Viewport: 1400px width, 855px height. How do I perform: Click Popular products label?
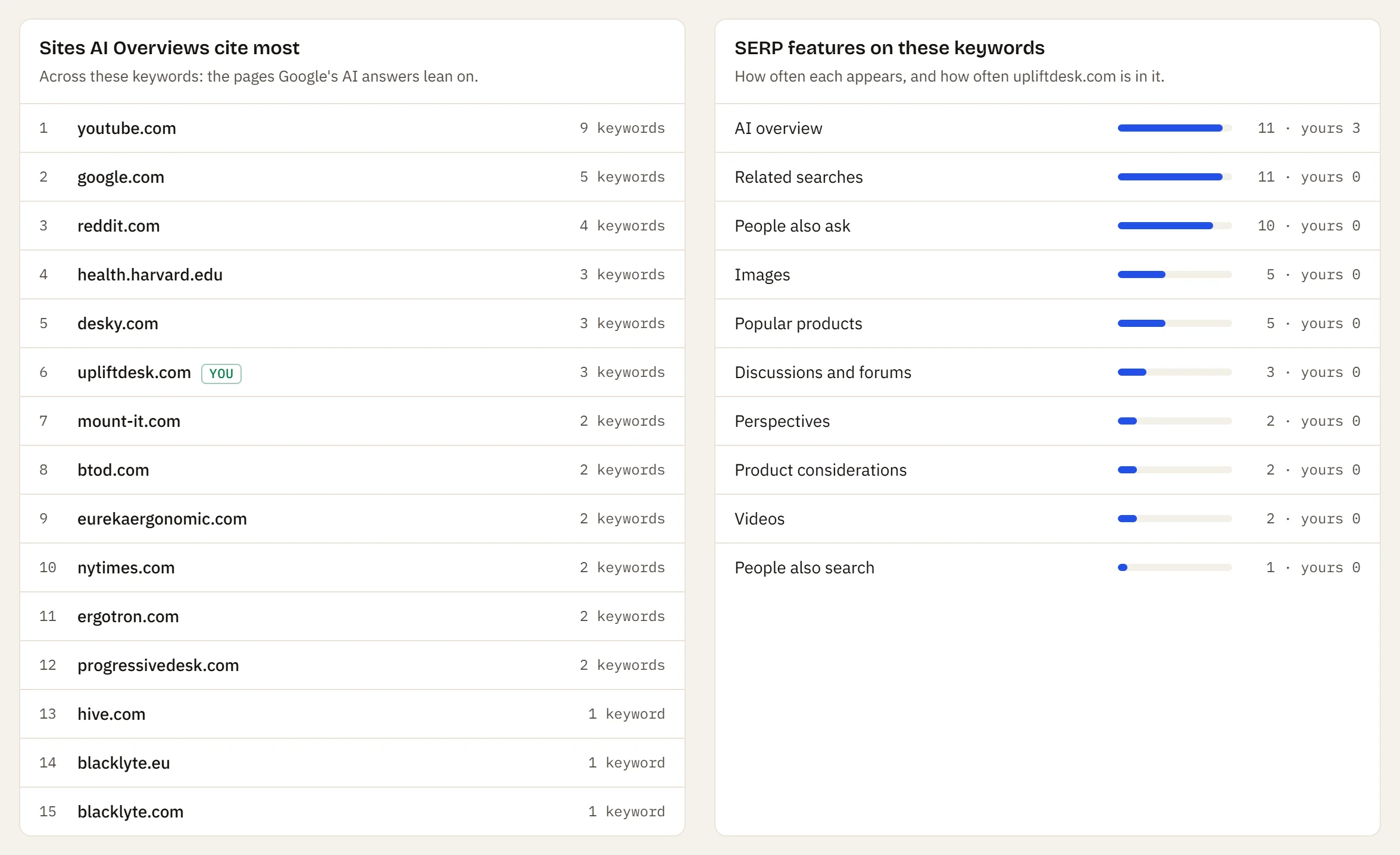click(798, 323)
